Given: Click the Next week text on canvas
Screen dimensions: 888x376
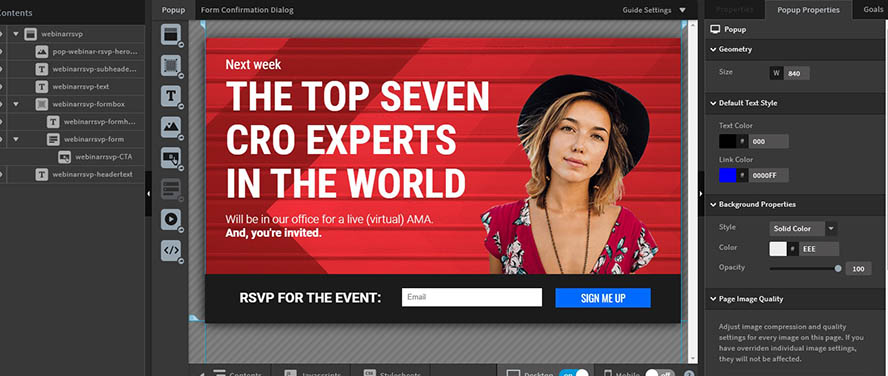Looking at the screenshot, I should (253, 65).
